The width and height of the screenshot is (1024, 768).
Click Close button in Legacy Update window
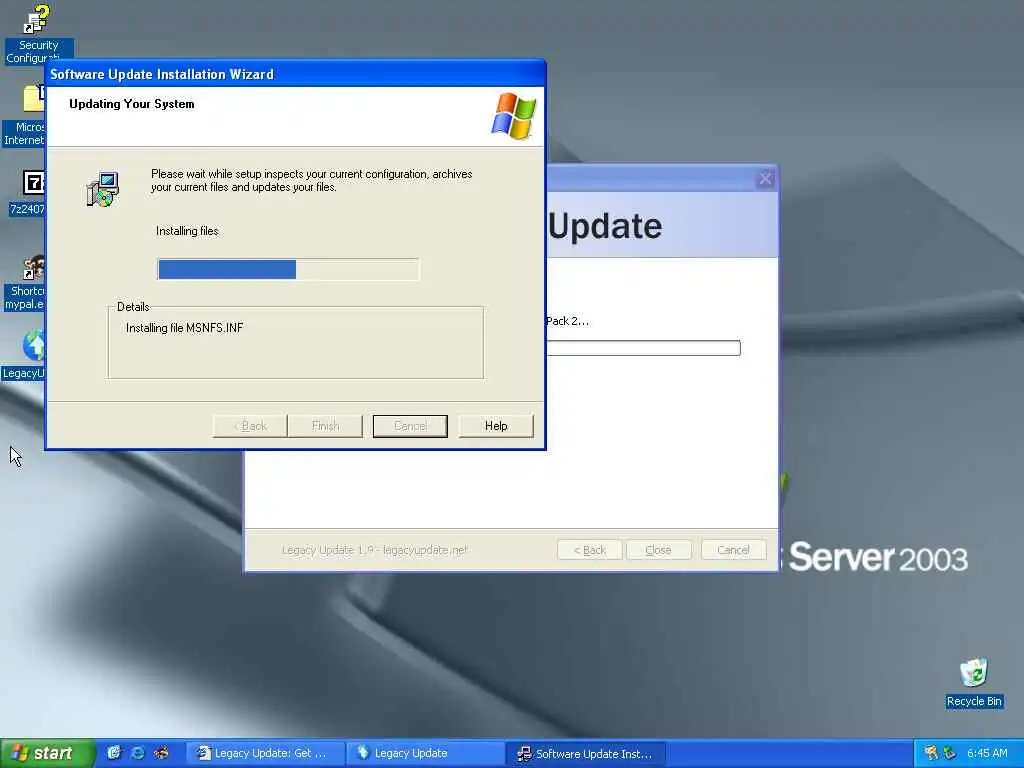(x=658, y=550)
